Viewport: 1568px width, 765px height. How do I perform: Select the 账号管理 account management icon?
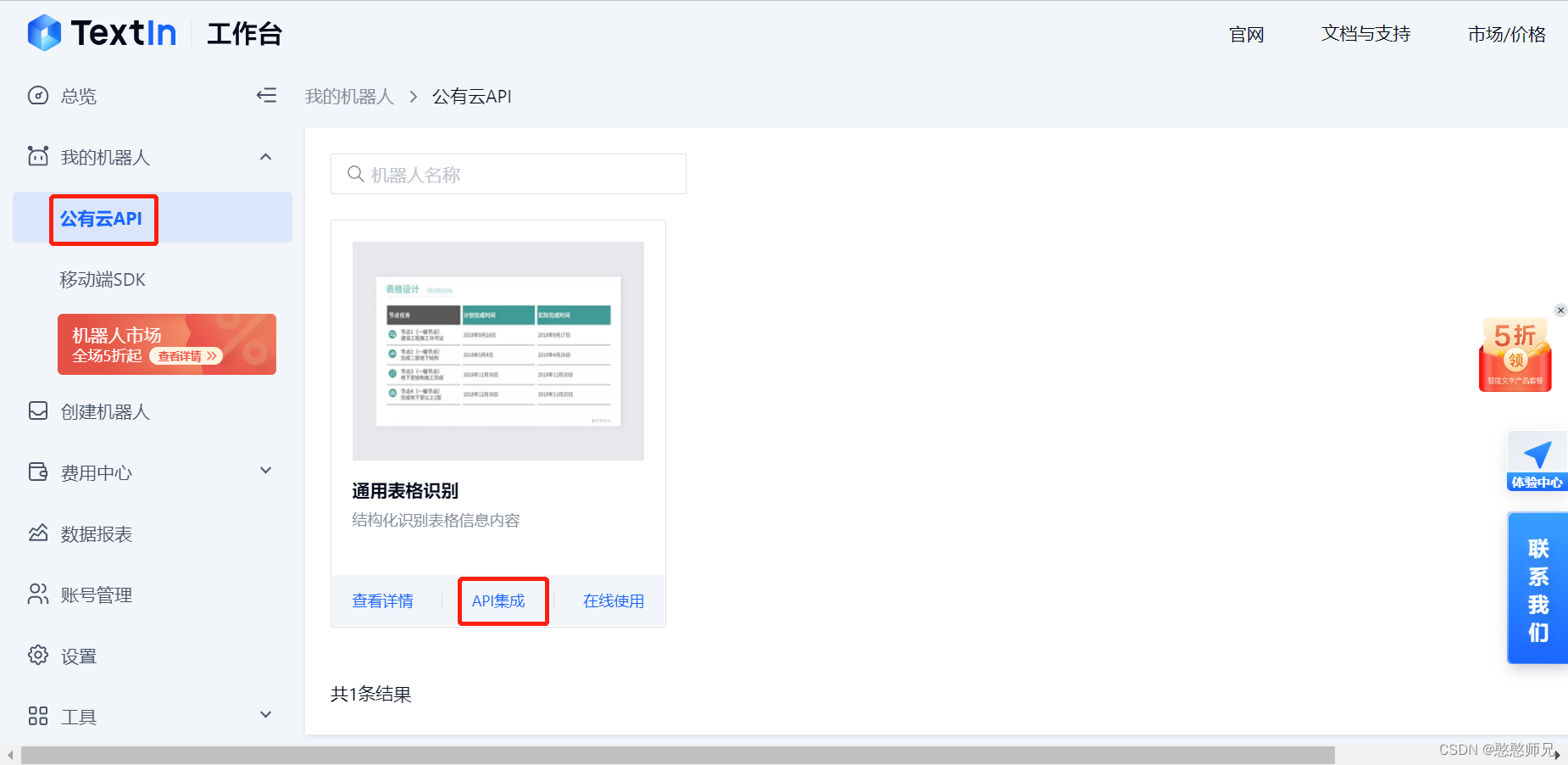click(x=38, y=595)
